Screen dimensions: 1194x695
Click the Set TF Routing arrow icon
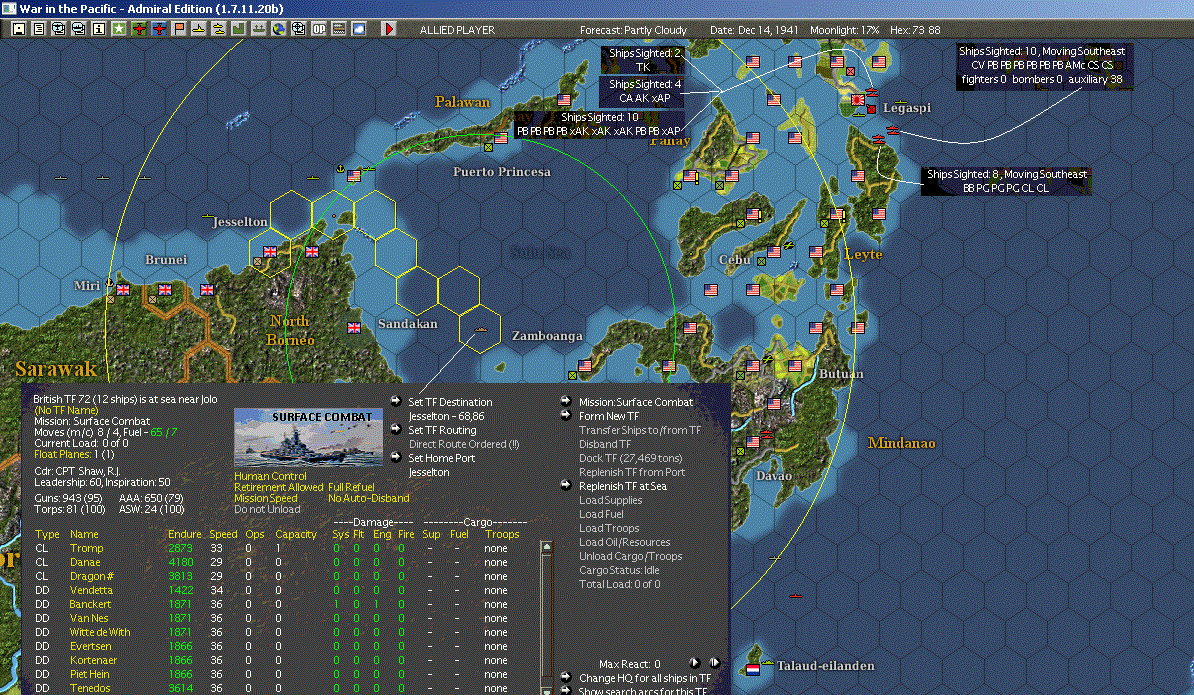(395, 429)
